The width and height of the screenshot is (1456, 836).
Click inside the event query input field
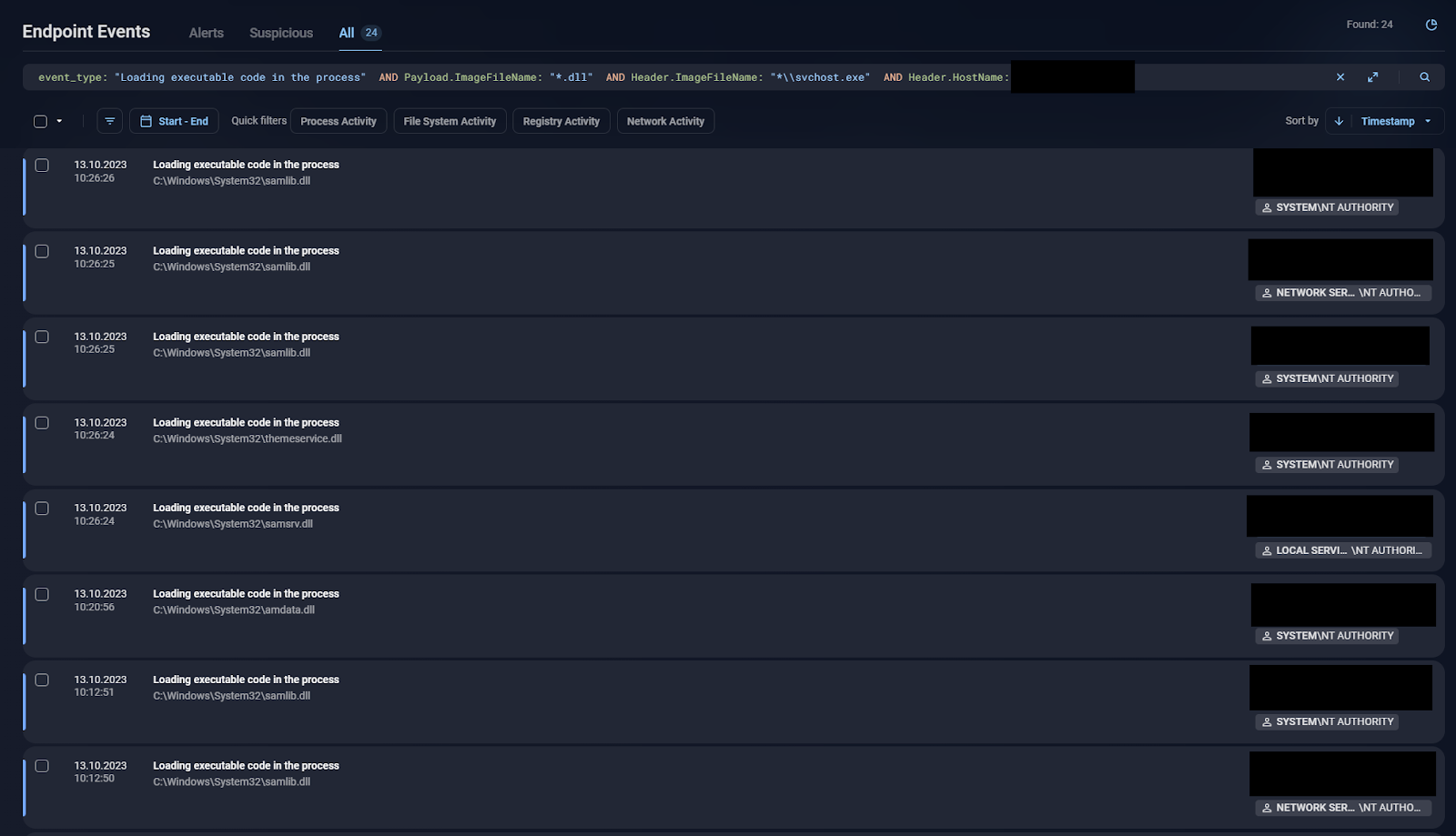click(1228, 77)
